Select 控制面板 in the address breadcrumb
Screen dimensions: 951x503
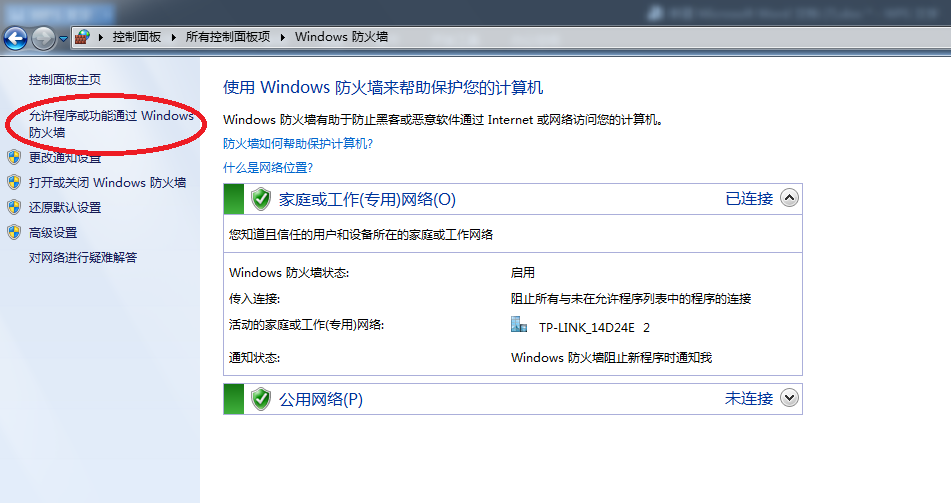(137, 37)
